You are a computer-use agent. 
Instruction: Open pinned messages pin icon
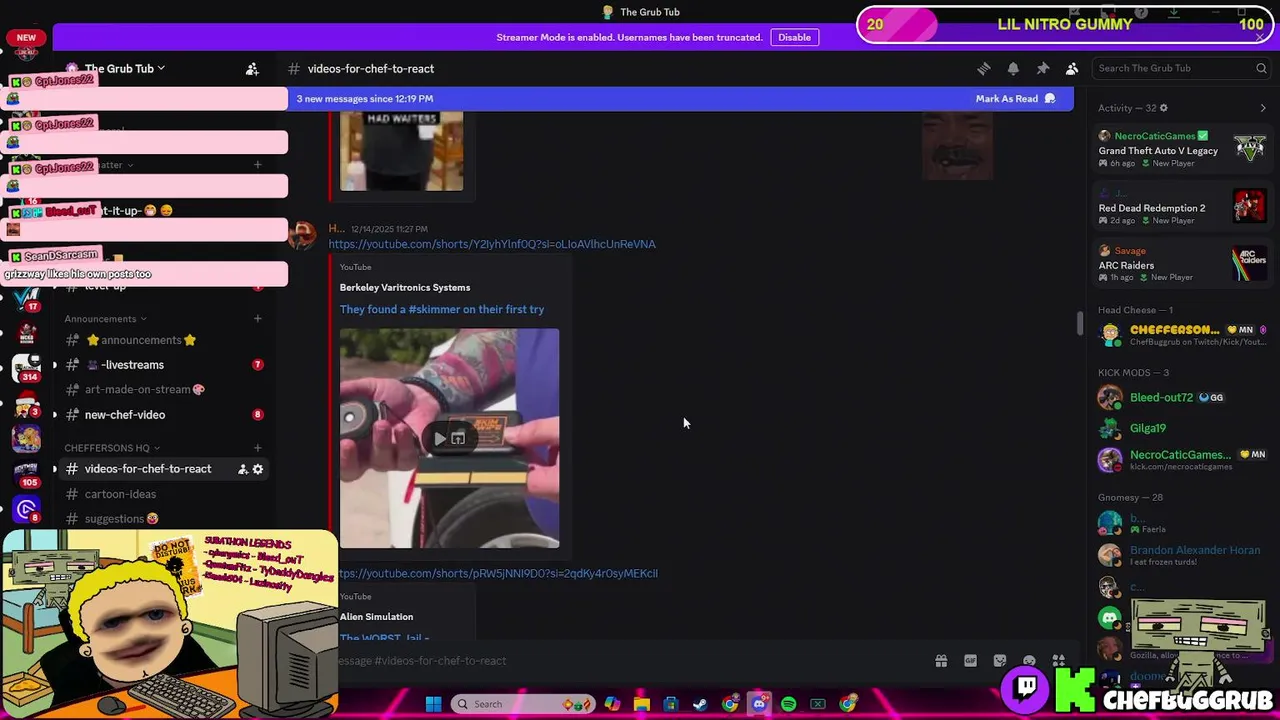pos(1042,68)
